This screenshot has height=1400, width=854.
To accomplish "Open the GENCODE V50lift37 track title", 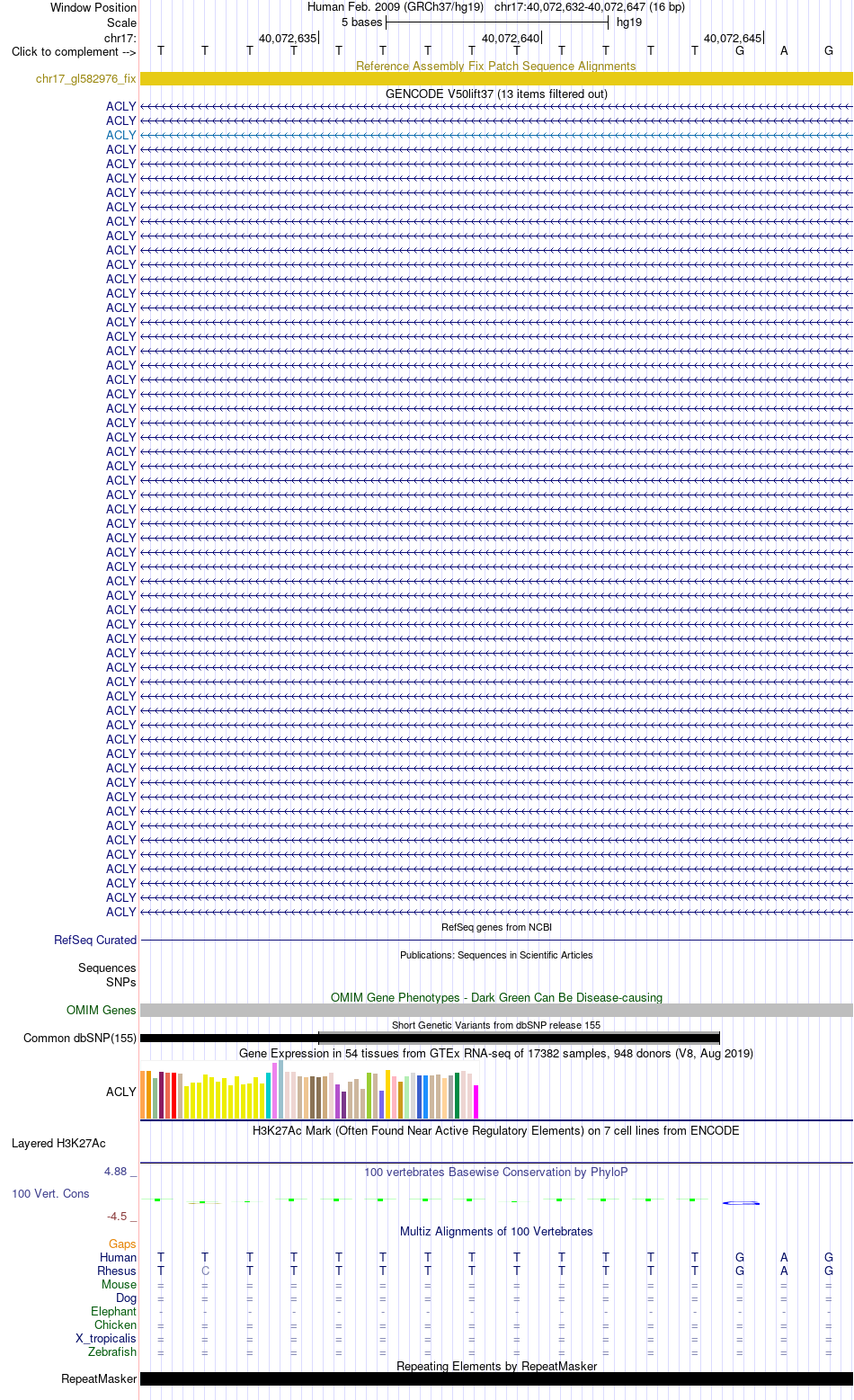I will [496, 94].
